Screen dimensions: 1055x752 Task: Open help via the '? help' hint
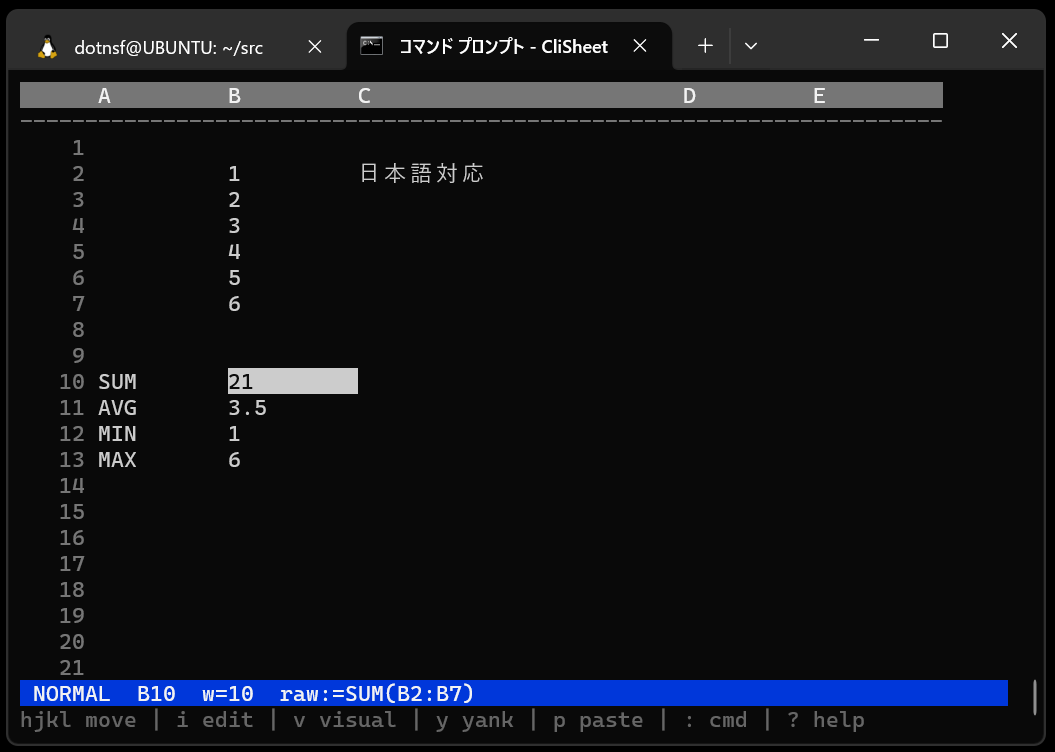(x=825, y=719)
